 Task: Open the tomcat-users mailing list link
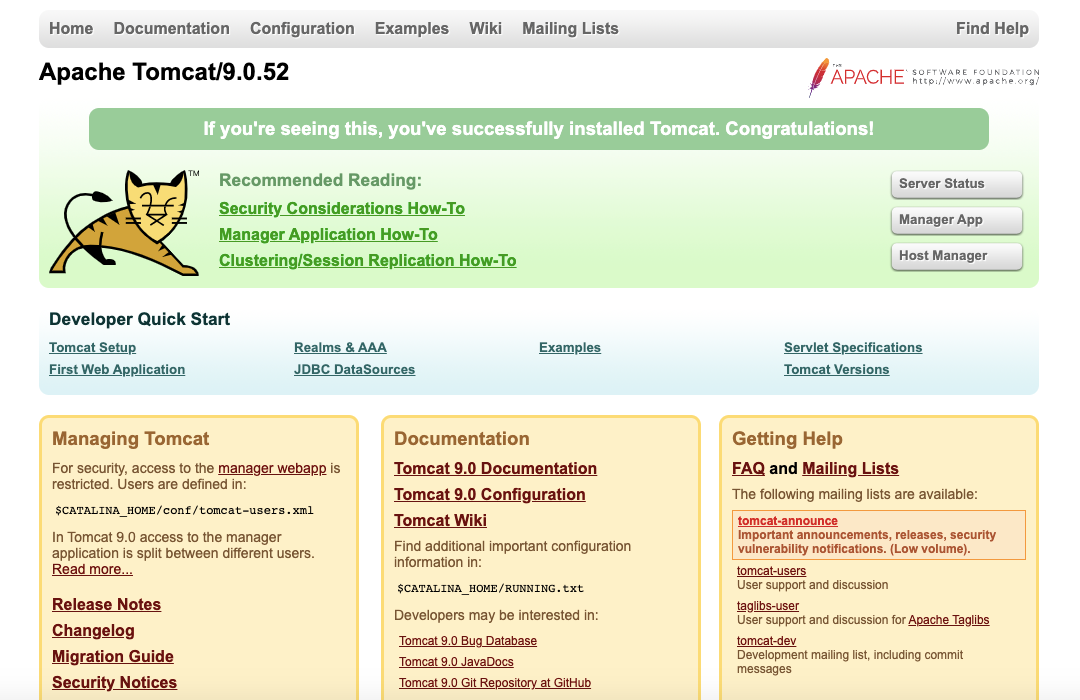click(x=771, y=570)
